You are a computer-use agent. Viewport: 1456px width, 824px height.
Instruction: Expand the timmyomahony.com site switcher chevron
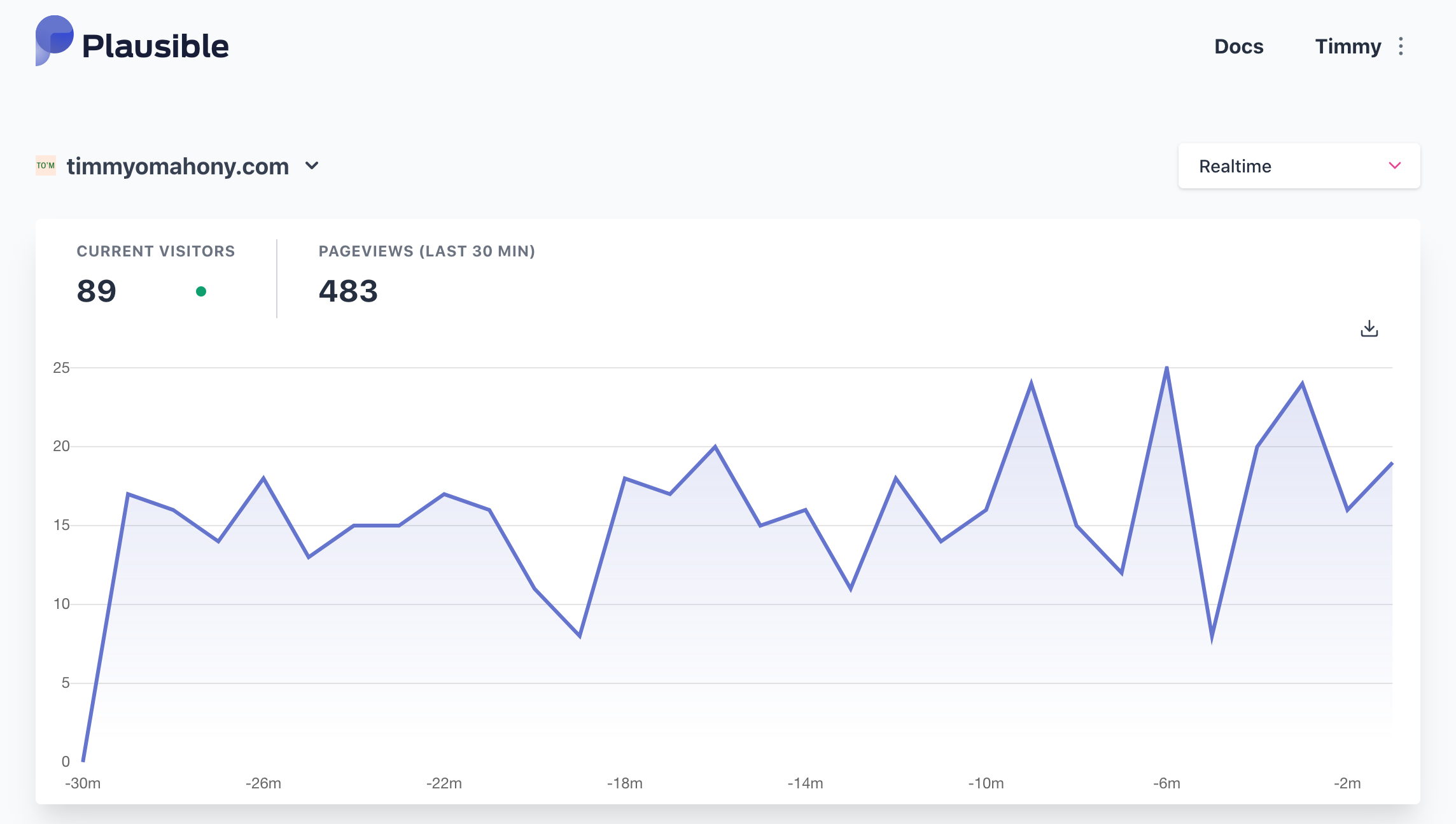312,165
